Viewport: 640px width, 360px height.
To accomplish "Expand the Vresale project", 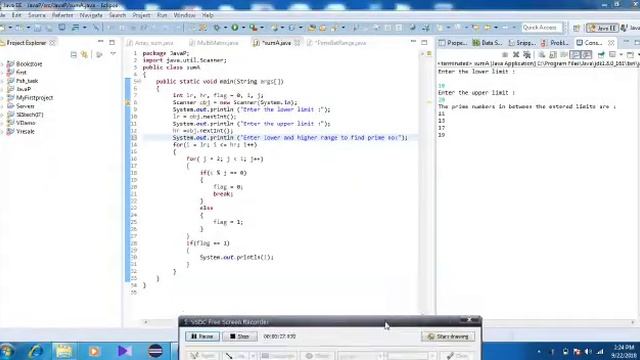I will point(3,131).
